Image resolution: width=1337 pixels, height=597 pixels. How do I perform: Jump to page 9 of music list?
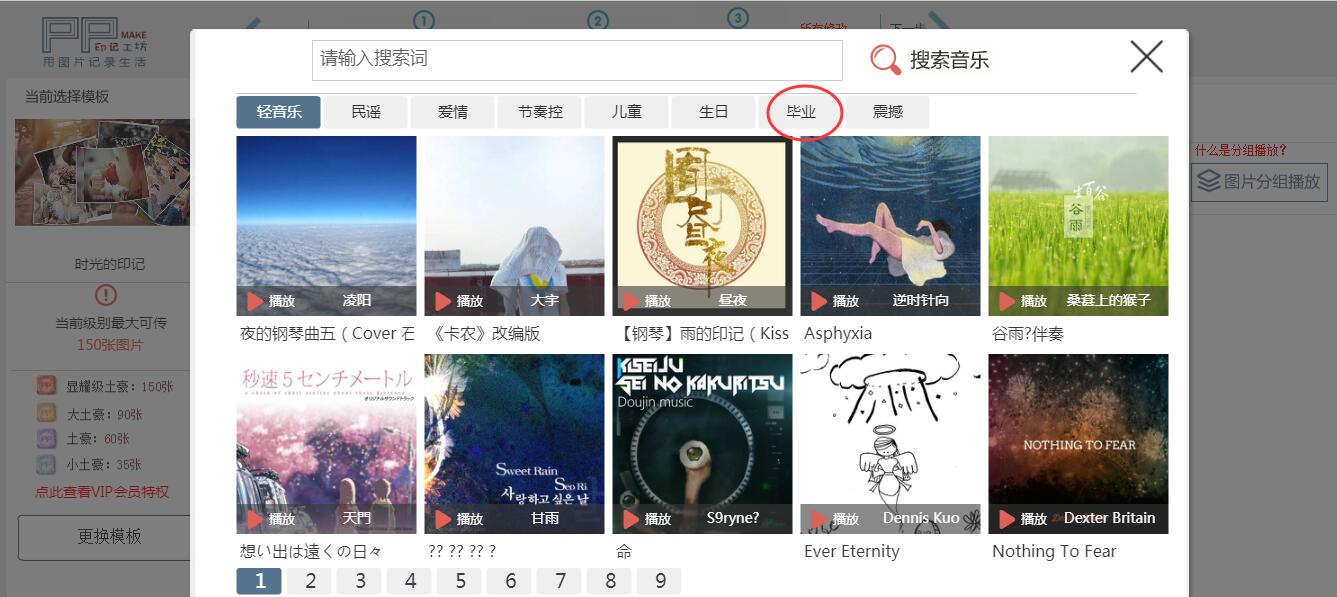click(660, 581)
